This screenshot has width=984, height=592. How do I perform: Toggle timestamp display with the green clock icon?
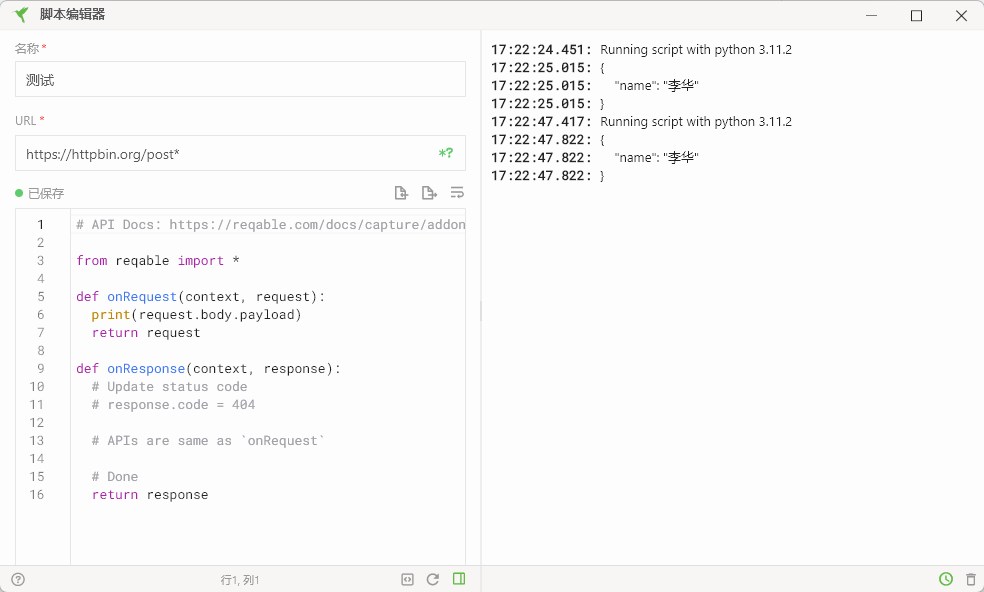(x=945, y=579)
